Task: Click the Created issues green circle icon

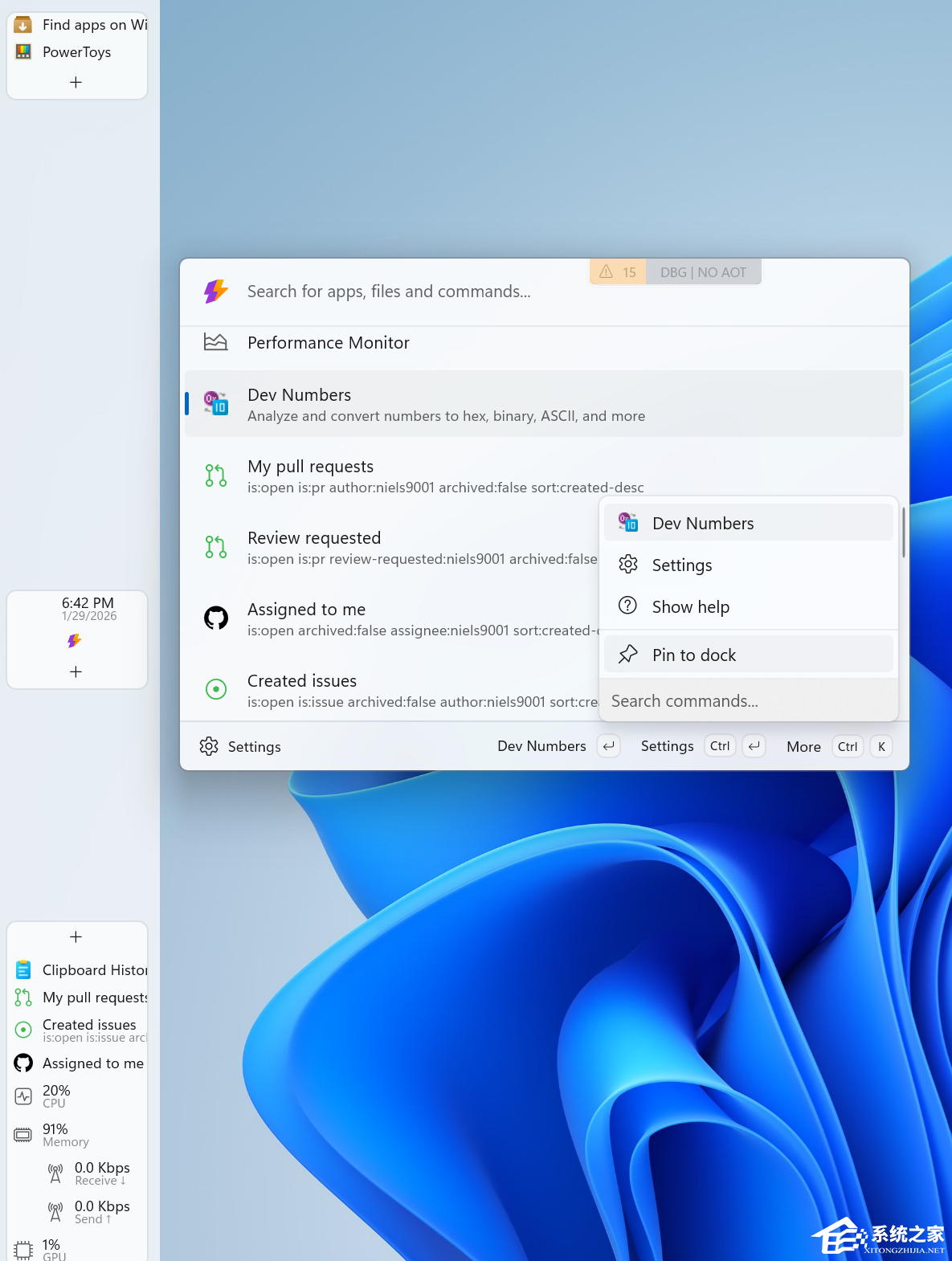Action: pyautogui.click(x=215, y=689)
